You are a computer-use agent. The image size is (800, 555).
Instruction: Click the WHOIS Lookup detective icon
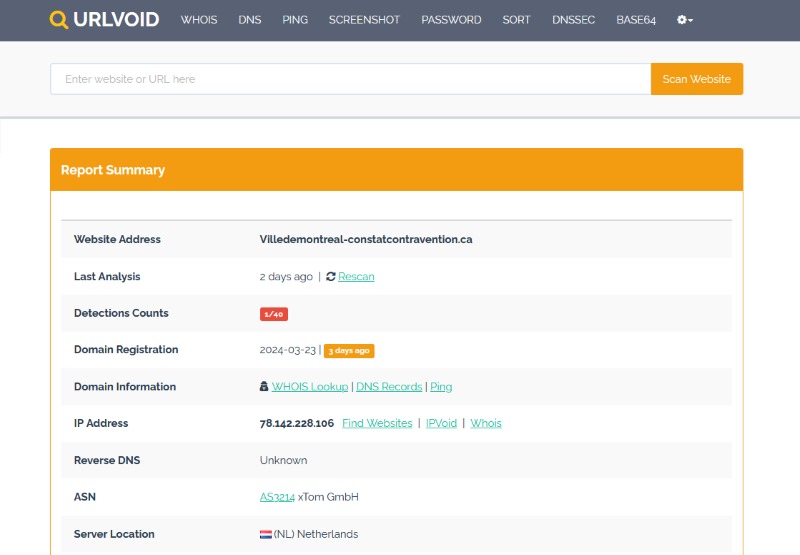tap(264, 386)
